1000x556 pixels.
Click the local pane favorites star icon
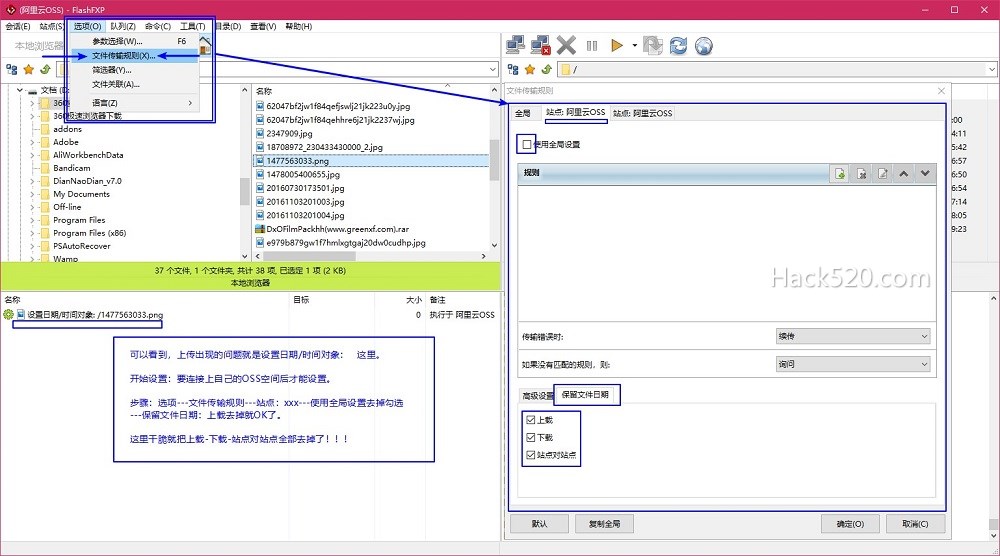[29, 70]
